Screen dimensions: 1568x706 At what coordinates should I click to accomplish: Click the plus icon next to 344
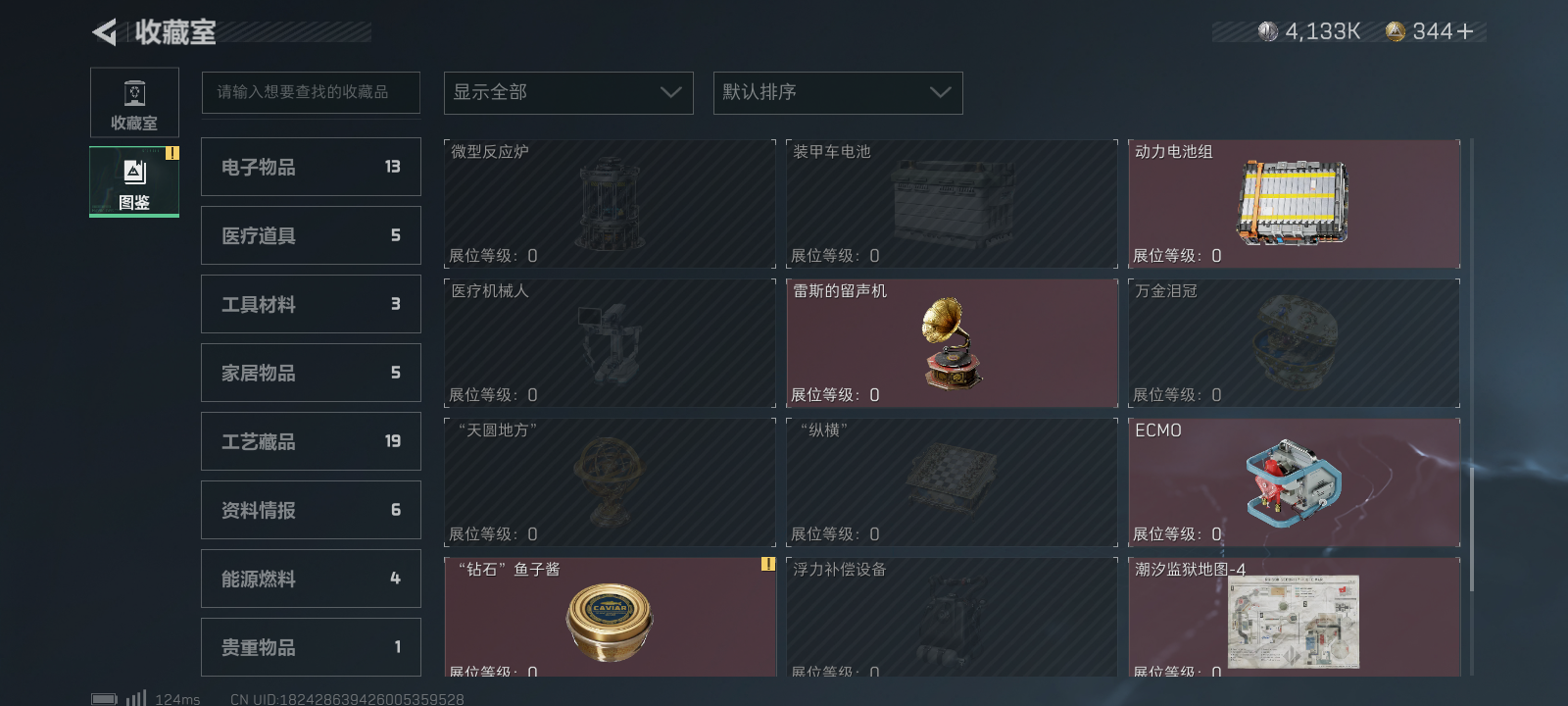(1465, 31)
